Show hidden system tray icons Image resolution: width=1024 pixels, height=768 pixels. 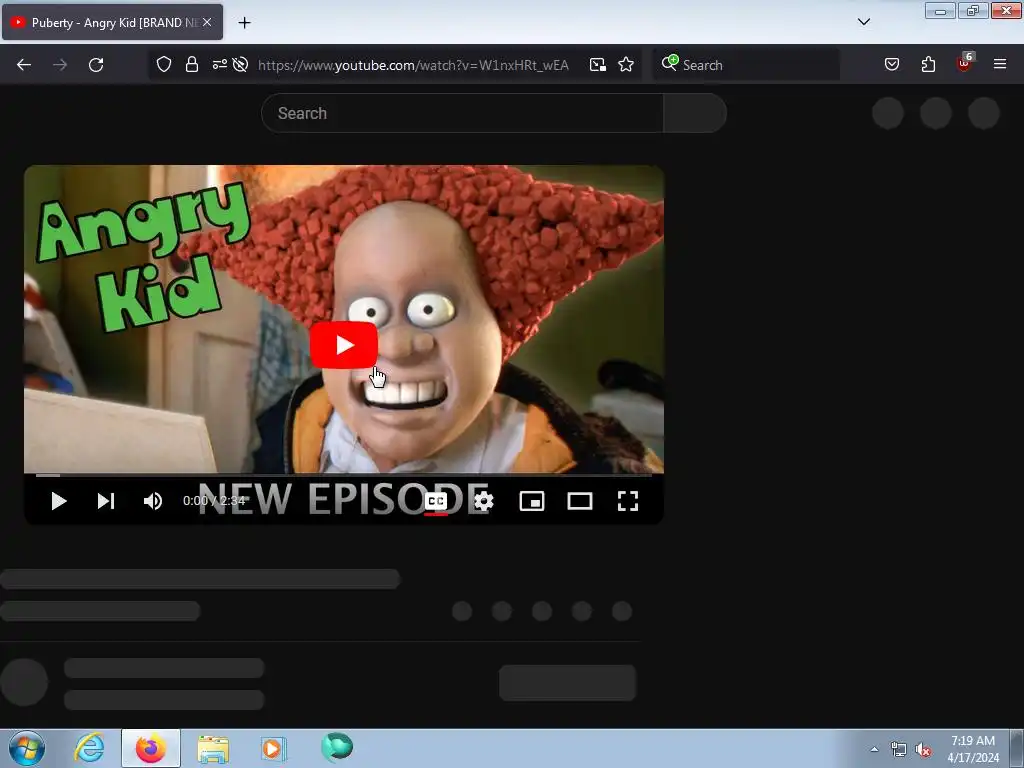[x=874, y=749]
